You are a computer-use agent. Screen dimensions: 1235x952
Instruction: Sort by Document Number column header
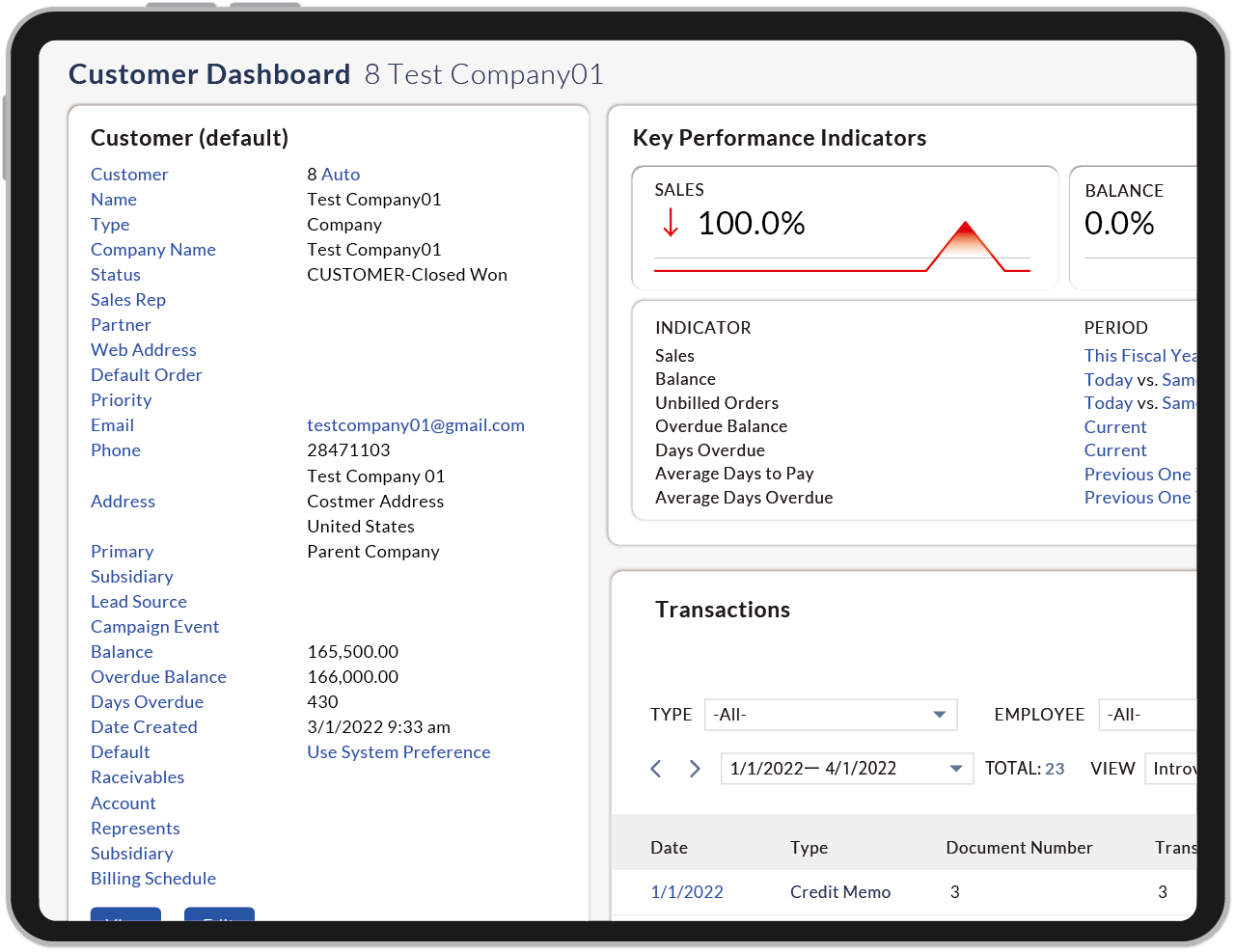point(1019,848)
